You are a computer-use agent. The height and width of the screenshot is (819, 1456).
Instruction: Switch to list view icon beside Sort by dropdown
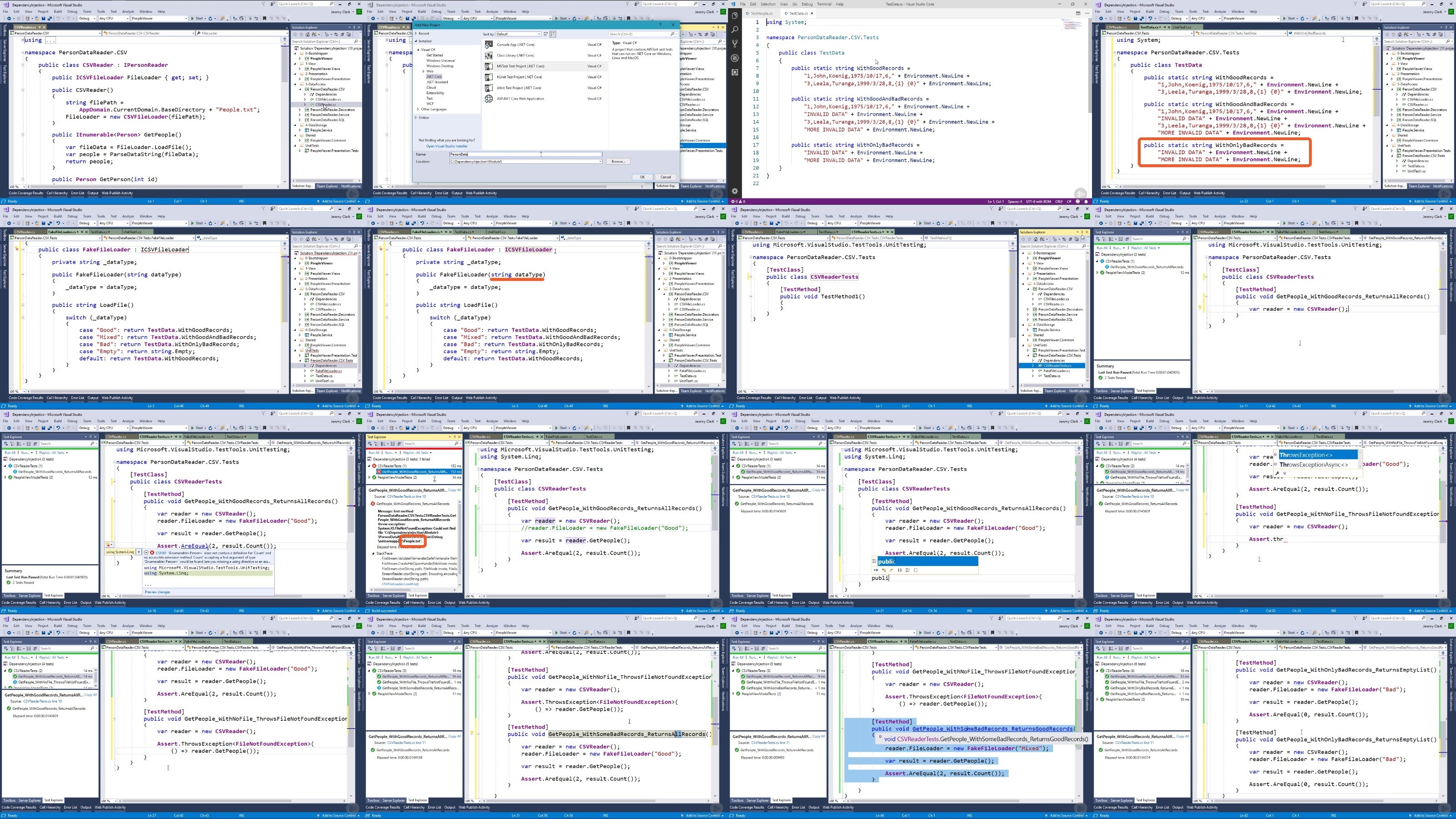553,34
